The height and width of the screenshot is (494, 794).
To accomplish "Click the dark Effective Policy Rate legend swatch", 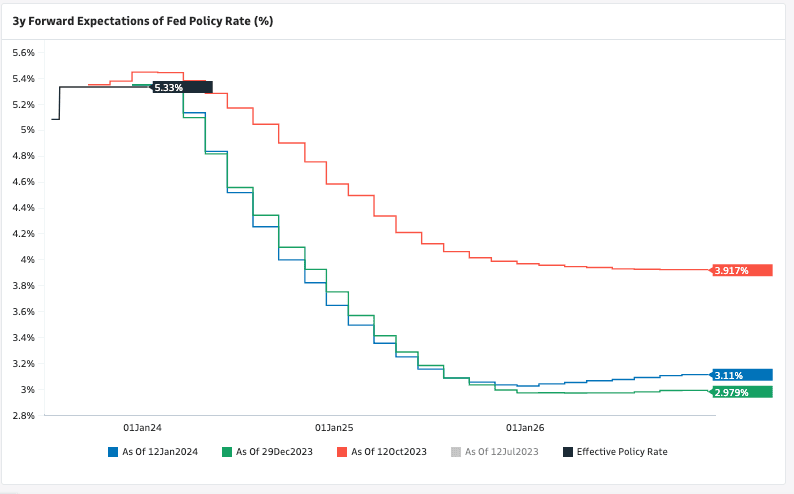I will (x=569, y=452).
